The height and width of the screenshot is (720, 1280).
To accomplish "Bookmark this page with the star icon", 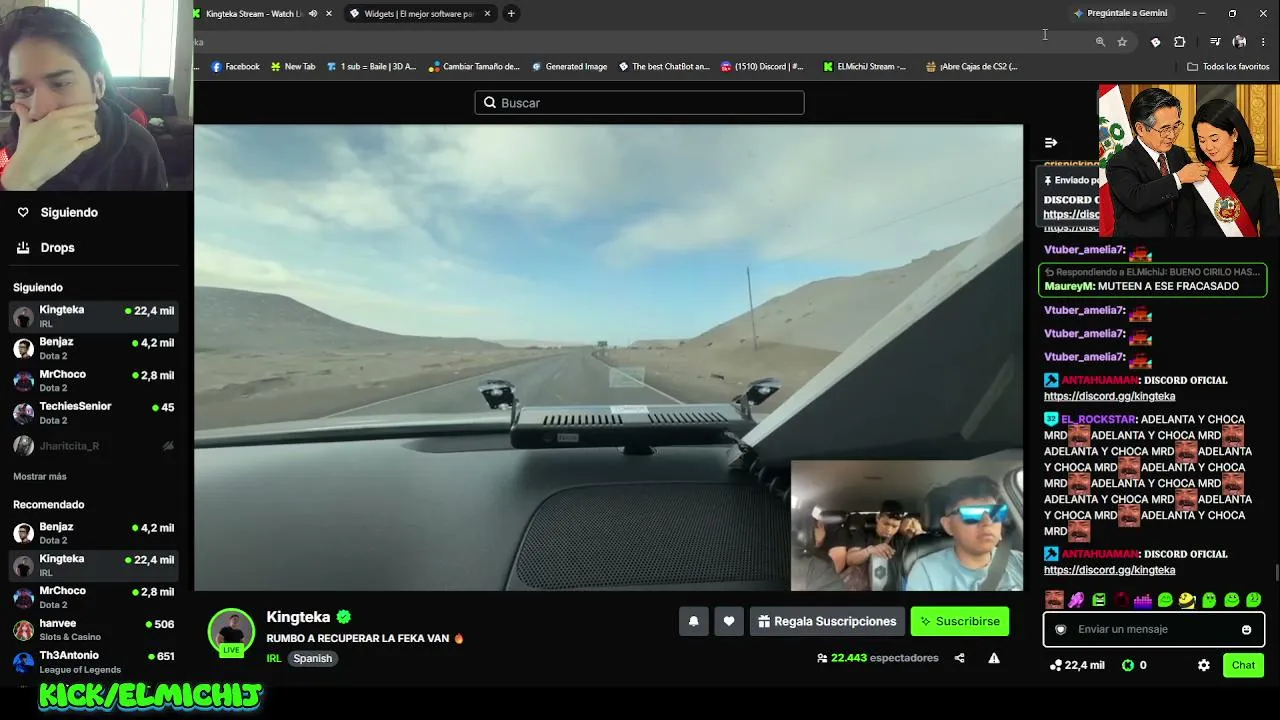I will click(1122, 42).
